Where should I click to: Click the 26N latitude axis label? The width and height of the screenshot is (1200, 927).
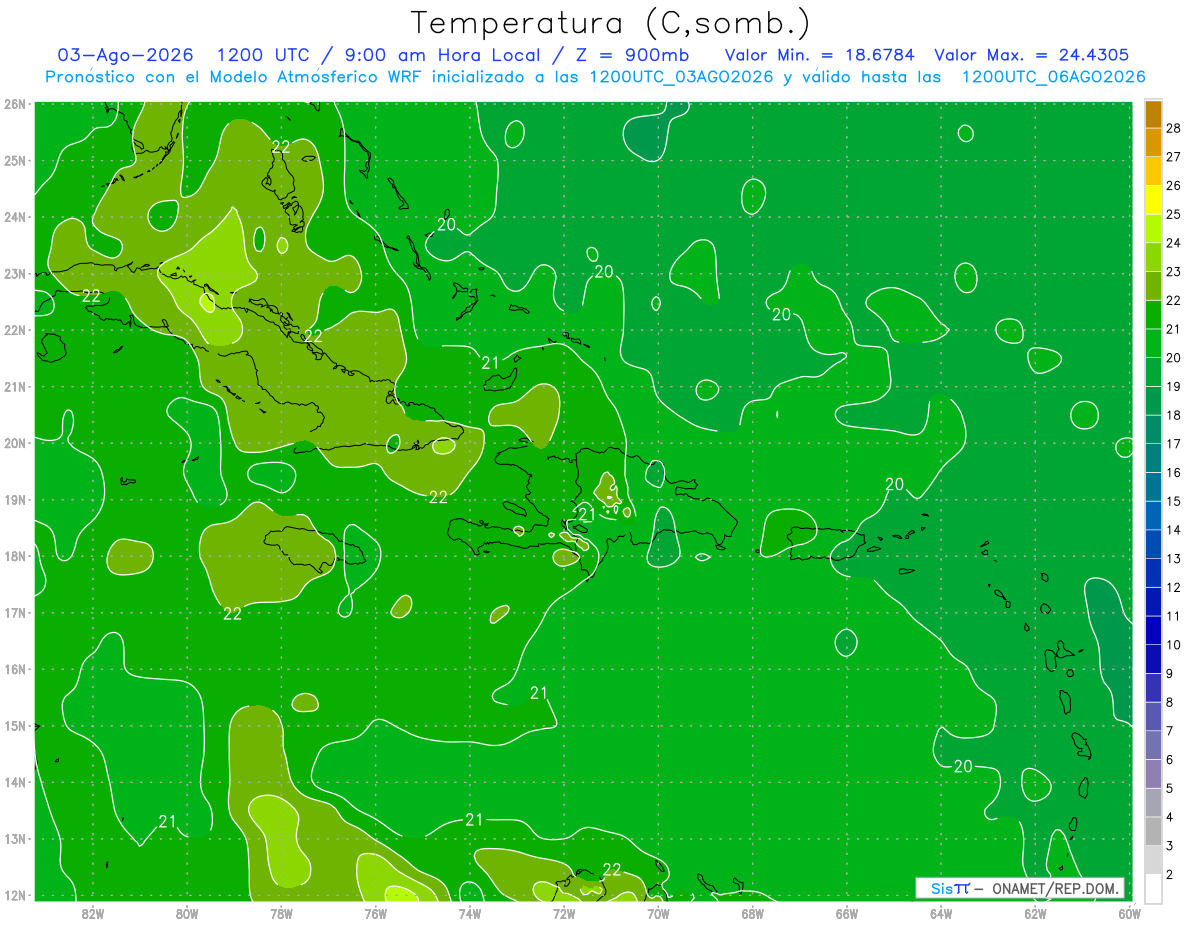15,104
